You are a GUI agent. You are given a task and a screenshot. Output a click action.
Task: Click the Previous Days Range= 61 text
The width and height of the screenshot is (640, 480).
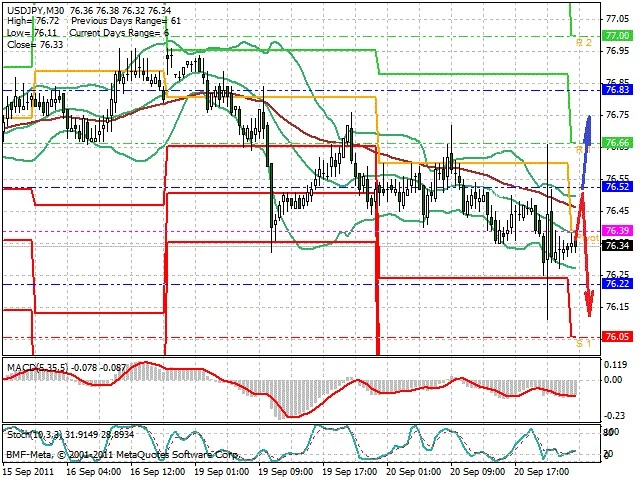pyautogui.click(x=126, y=21)
